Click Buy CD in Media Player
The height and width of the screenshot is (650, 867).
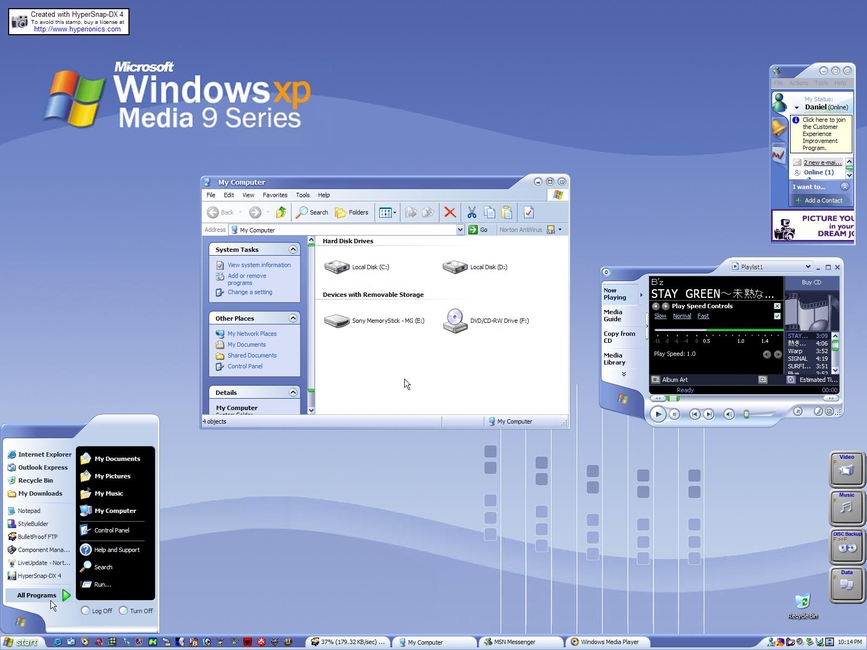click(x=811, y=282)
